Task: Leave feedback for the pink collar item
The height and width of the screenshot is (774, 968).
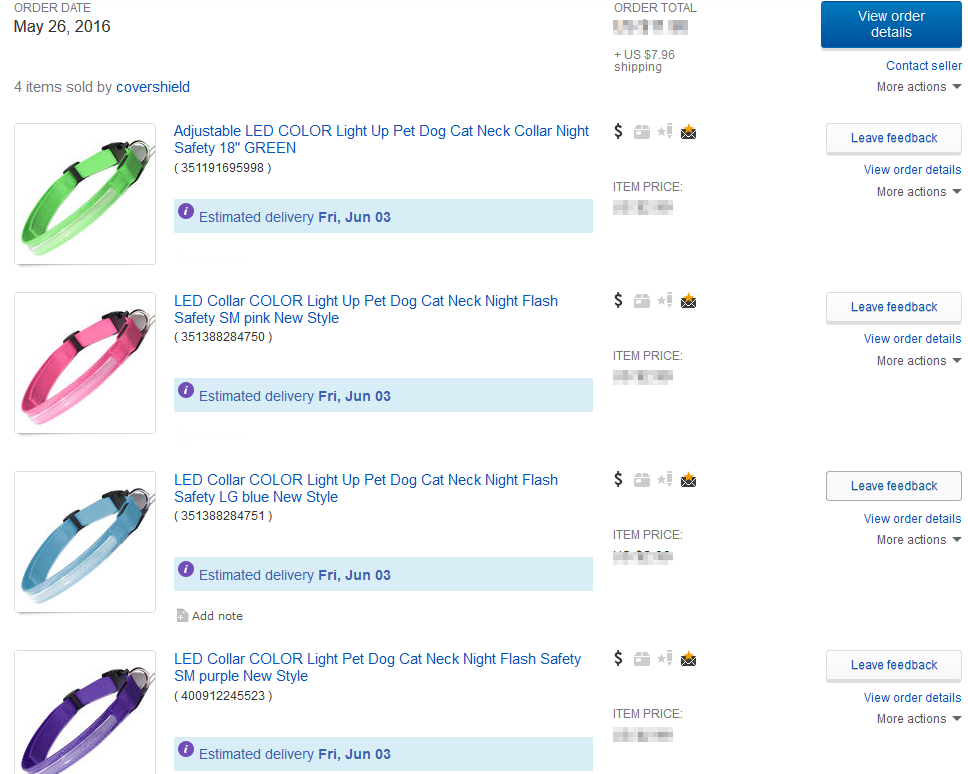Action: 893,307
